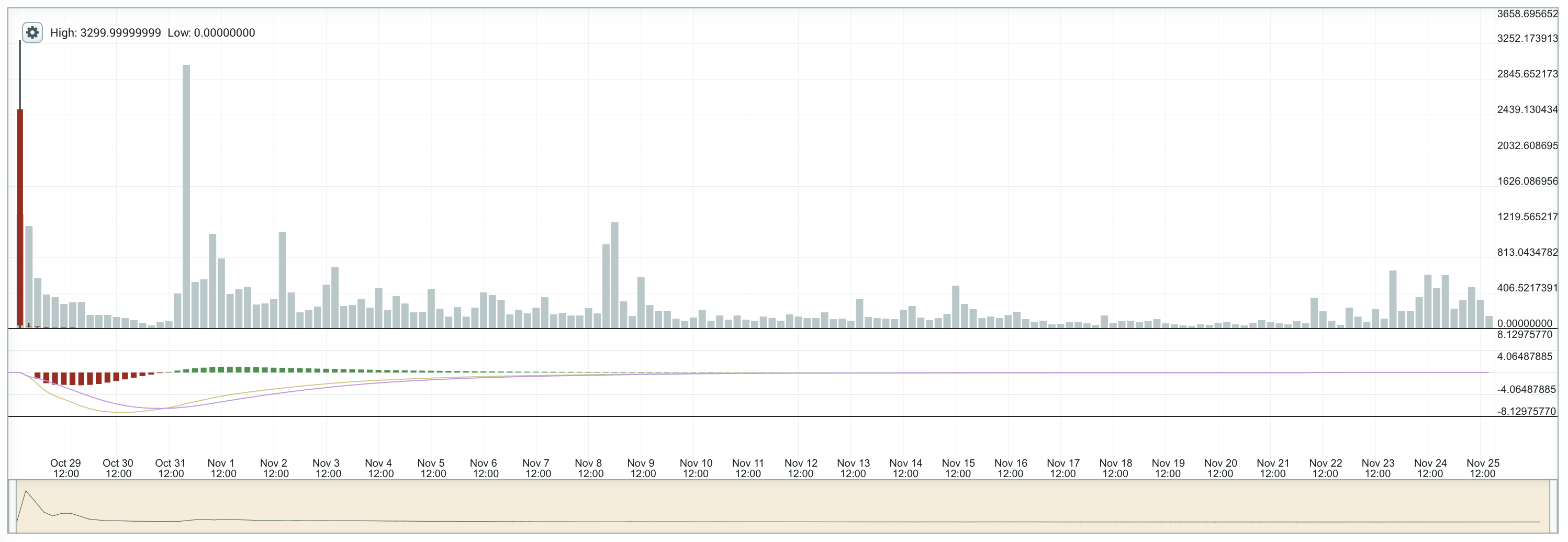
Task: Click the largest red MACD histogram bar
Action: 81,379
